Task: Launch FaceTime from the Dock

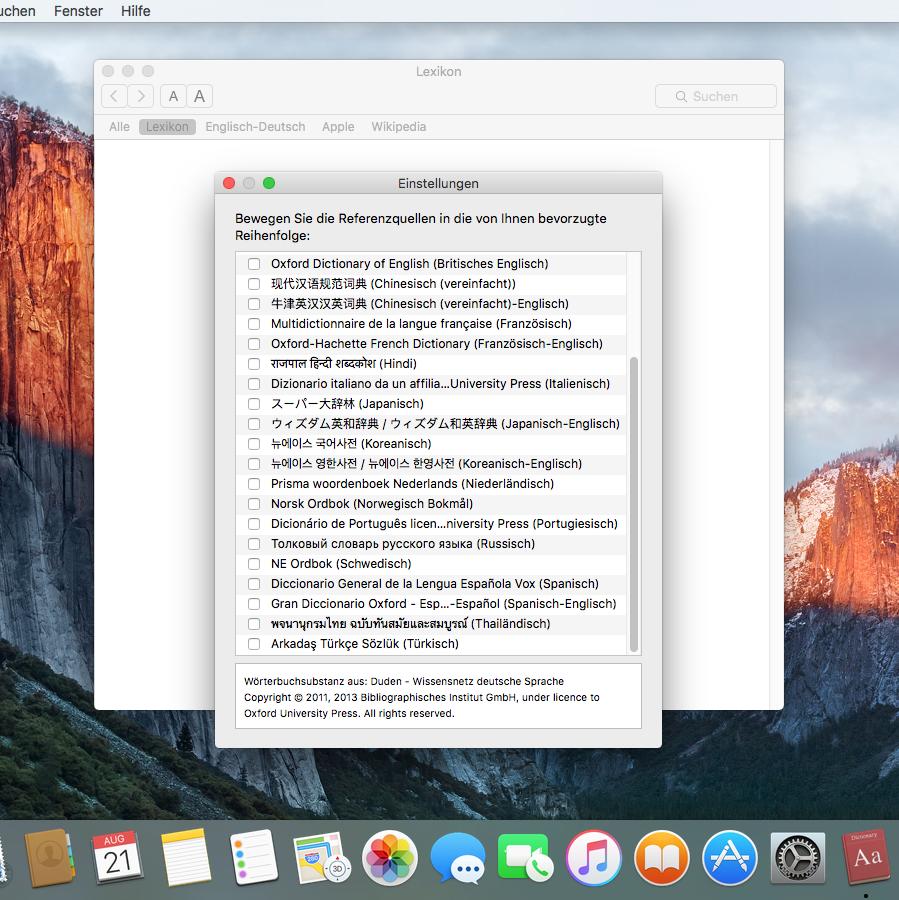Action: 526,858
